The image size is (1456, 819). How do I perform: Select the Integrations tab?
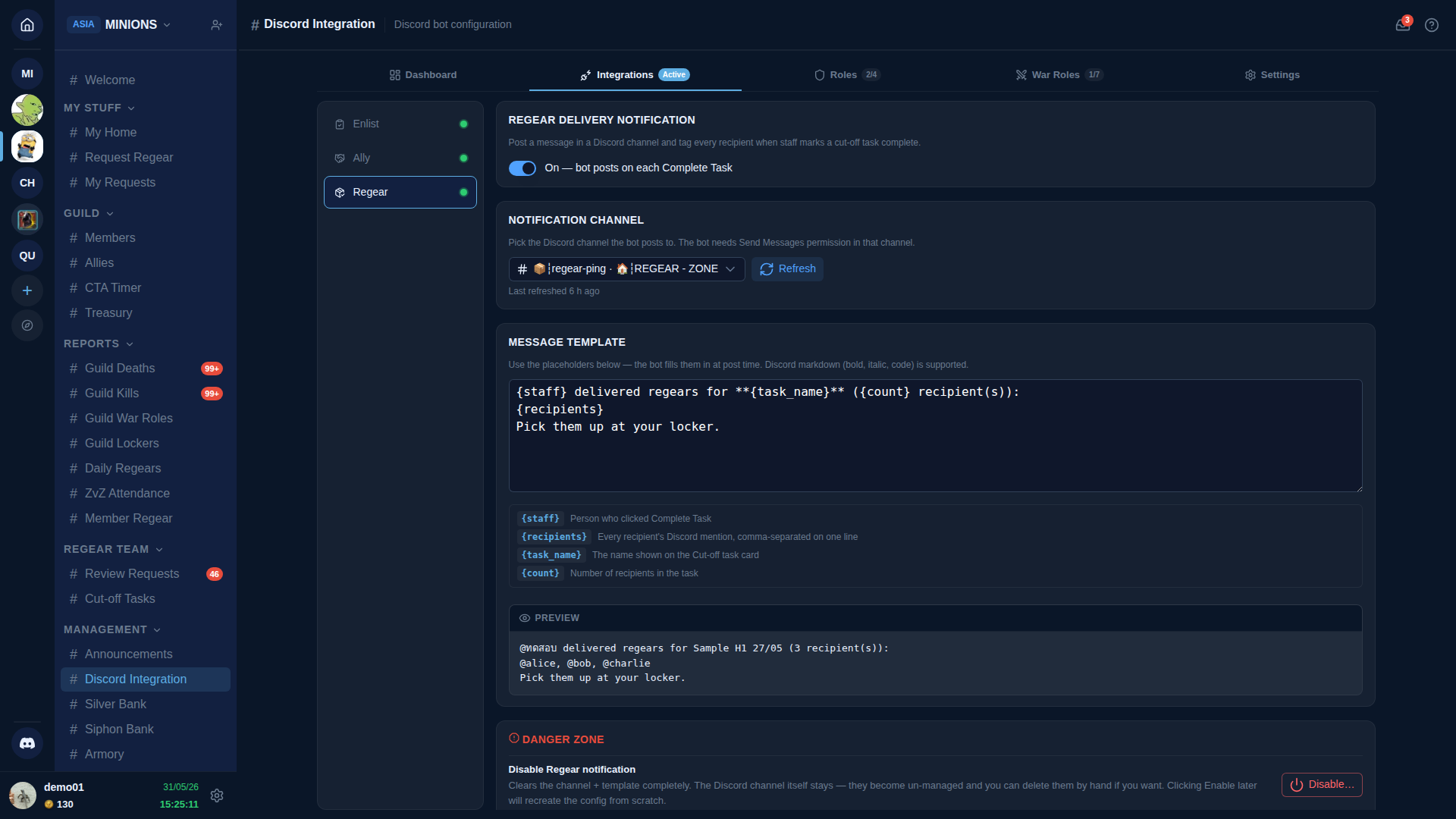coord(635,75)
